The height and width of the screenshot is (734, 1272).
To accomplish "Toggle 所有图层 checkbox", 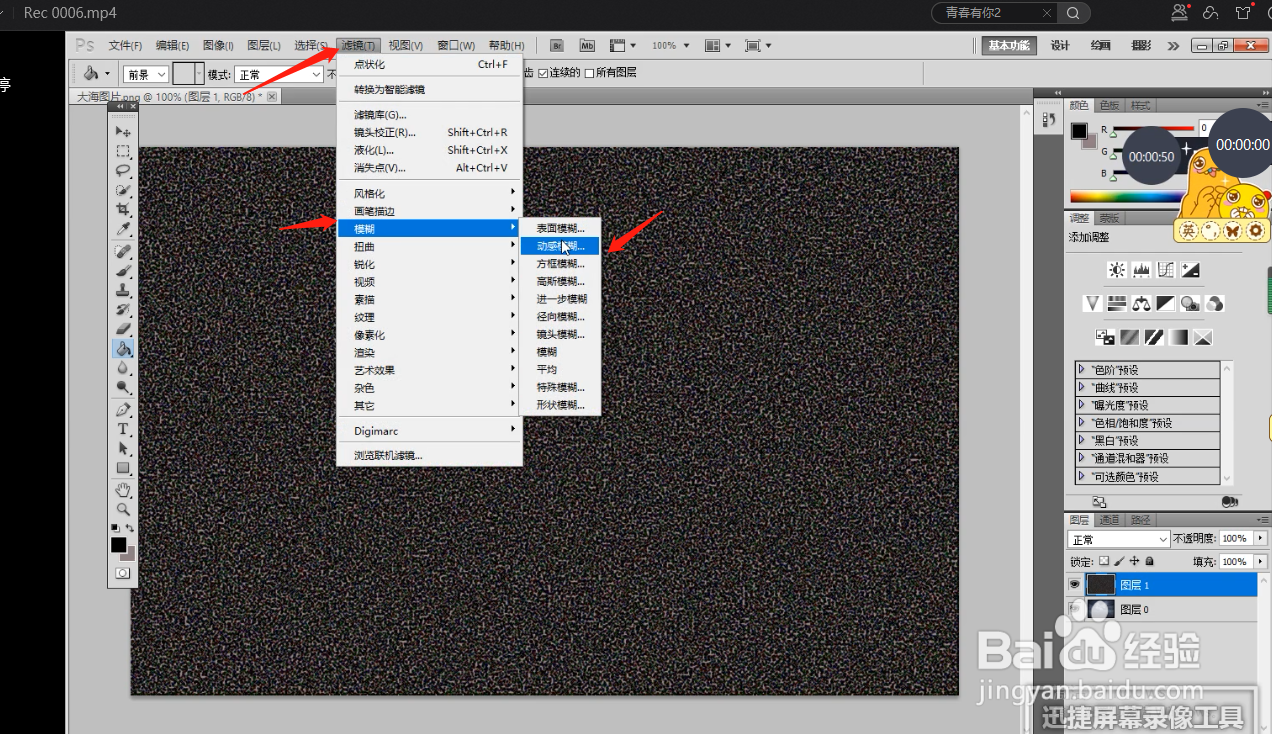I will pyautogui.click(x=589, y=73).
